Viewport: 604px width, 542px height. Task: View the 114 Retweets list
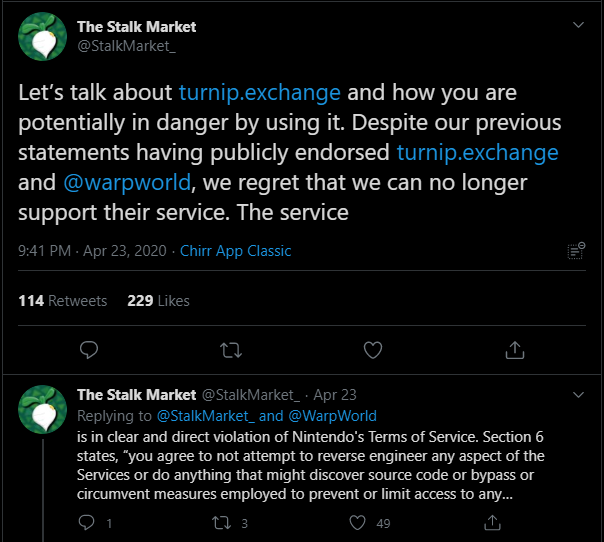[x=62, y=300]
